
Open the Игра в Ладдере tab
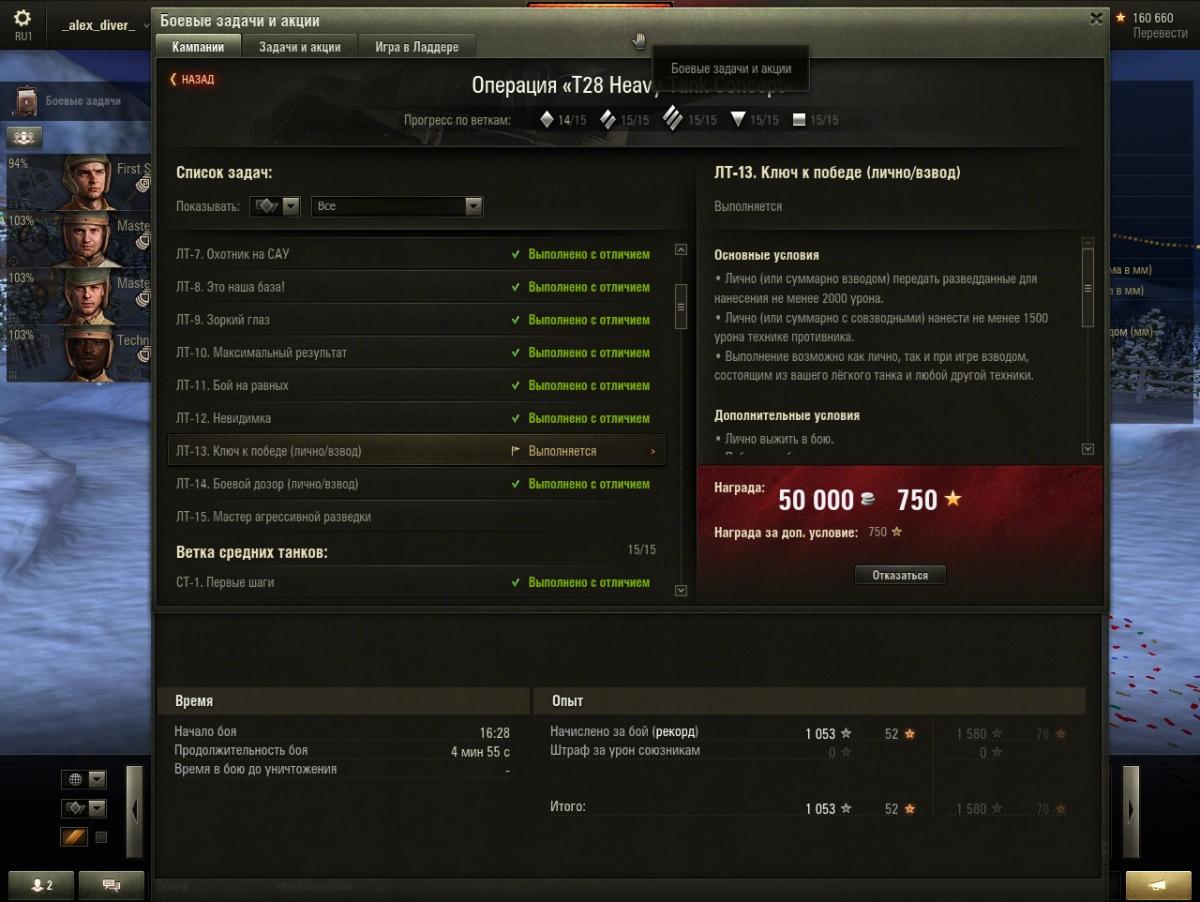pos(416,47)
